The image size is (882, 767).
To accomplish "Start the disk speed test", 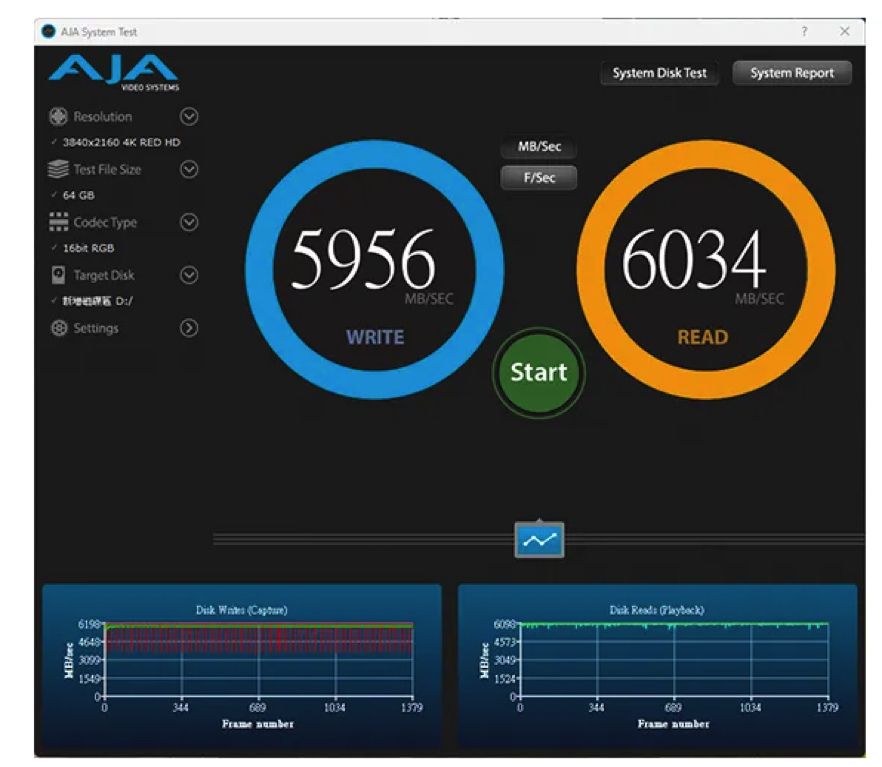I will pyautogui.click(x=539, y=372).
